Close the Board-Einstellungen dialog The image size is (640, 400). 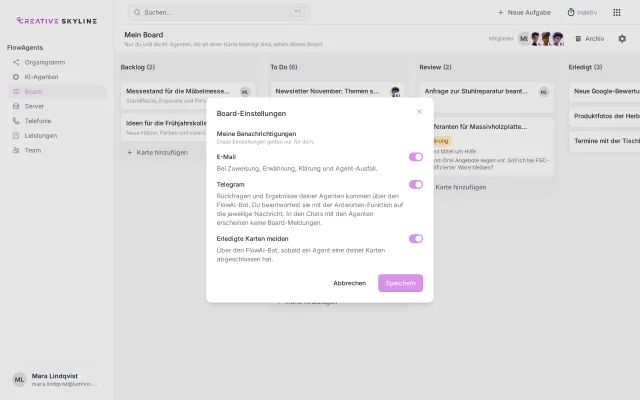[x=419, y=111]
